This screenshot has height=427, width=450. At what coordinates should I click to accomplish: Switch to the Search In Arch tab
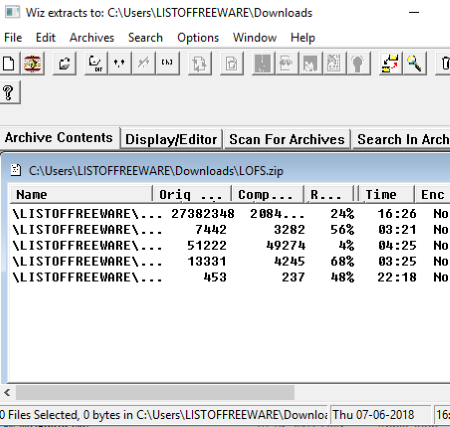[402, 139]
